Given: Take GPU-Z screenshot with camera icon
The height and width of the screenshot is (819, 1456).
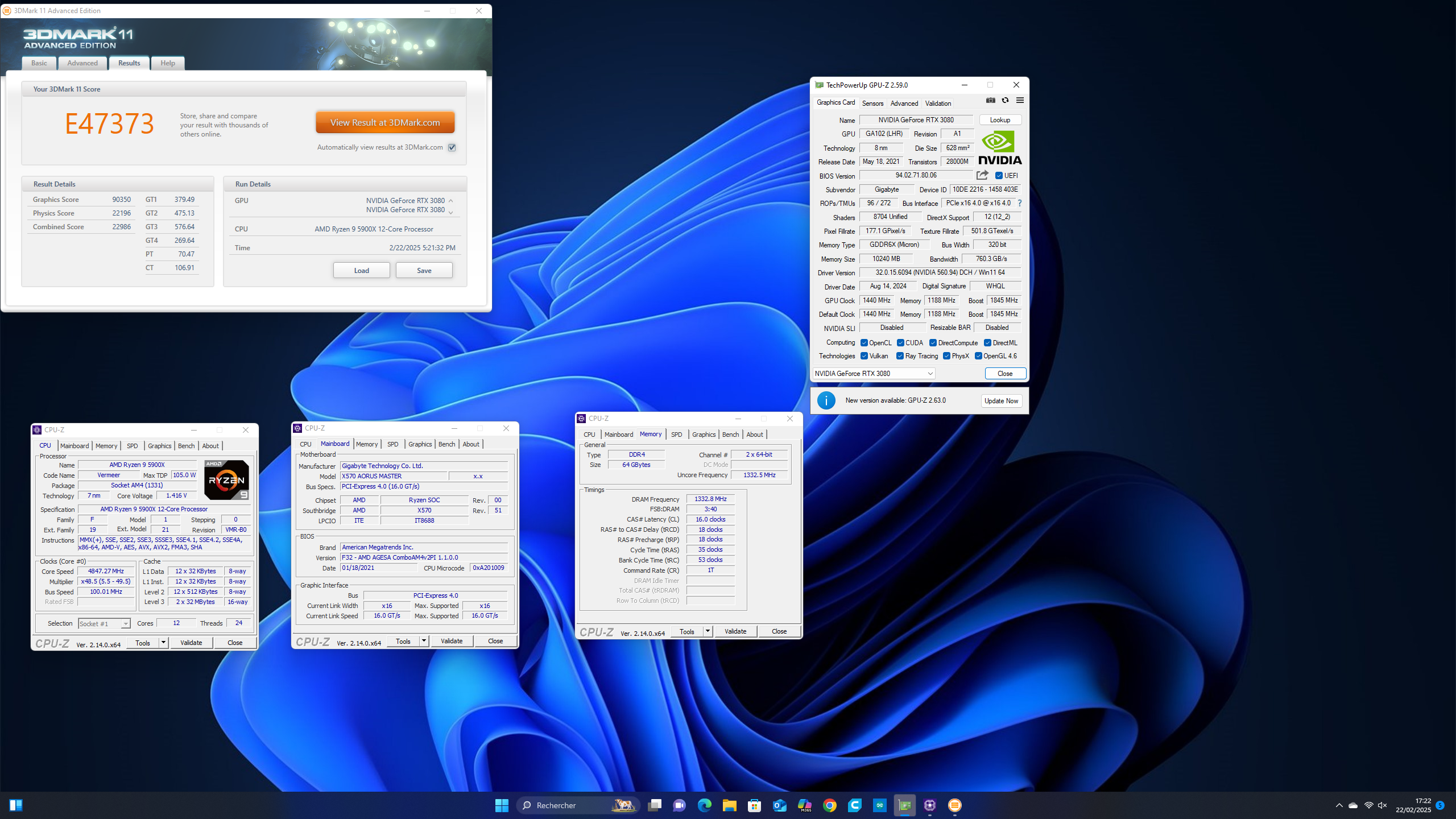Looking at the screenshot, I should [x=991, y=101].
